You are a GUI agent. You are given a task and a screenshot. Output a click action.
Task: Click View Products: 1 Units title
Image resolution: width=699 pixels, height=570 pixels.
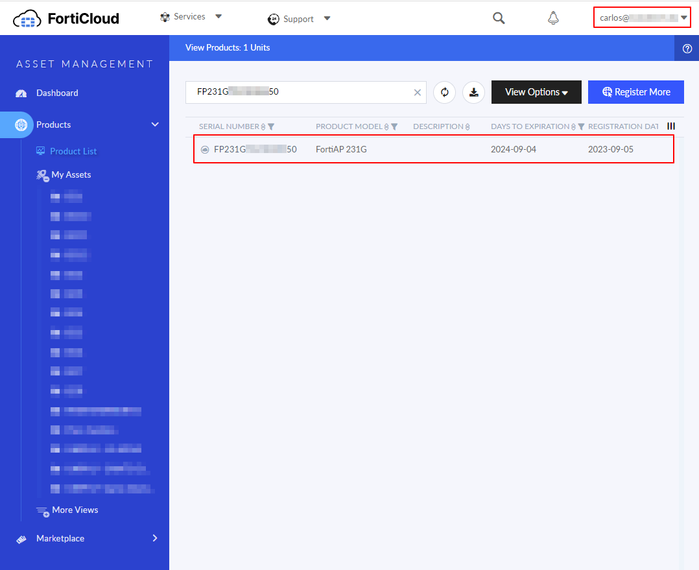tap(227, 48)
